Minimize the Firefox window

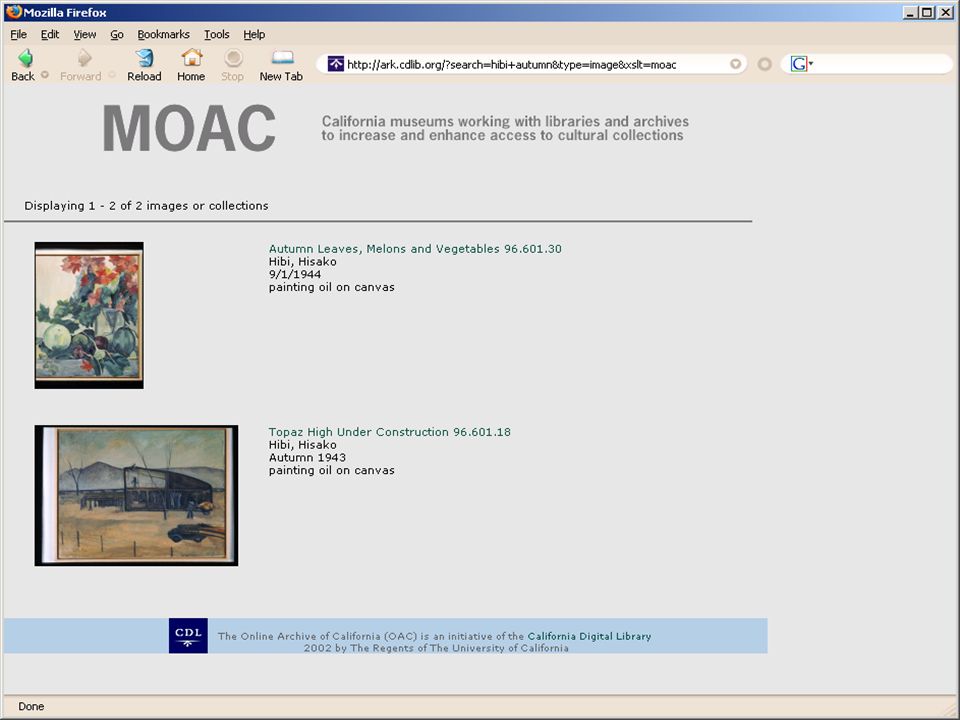coord(910,12)
